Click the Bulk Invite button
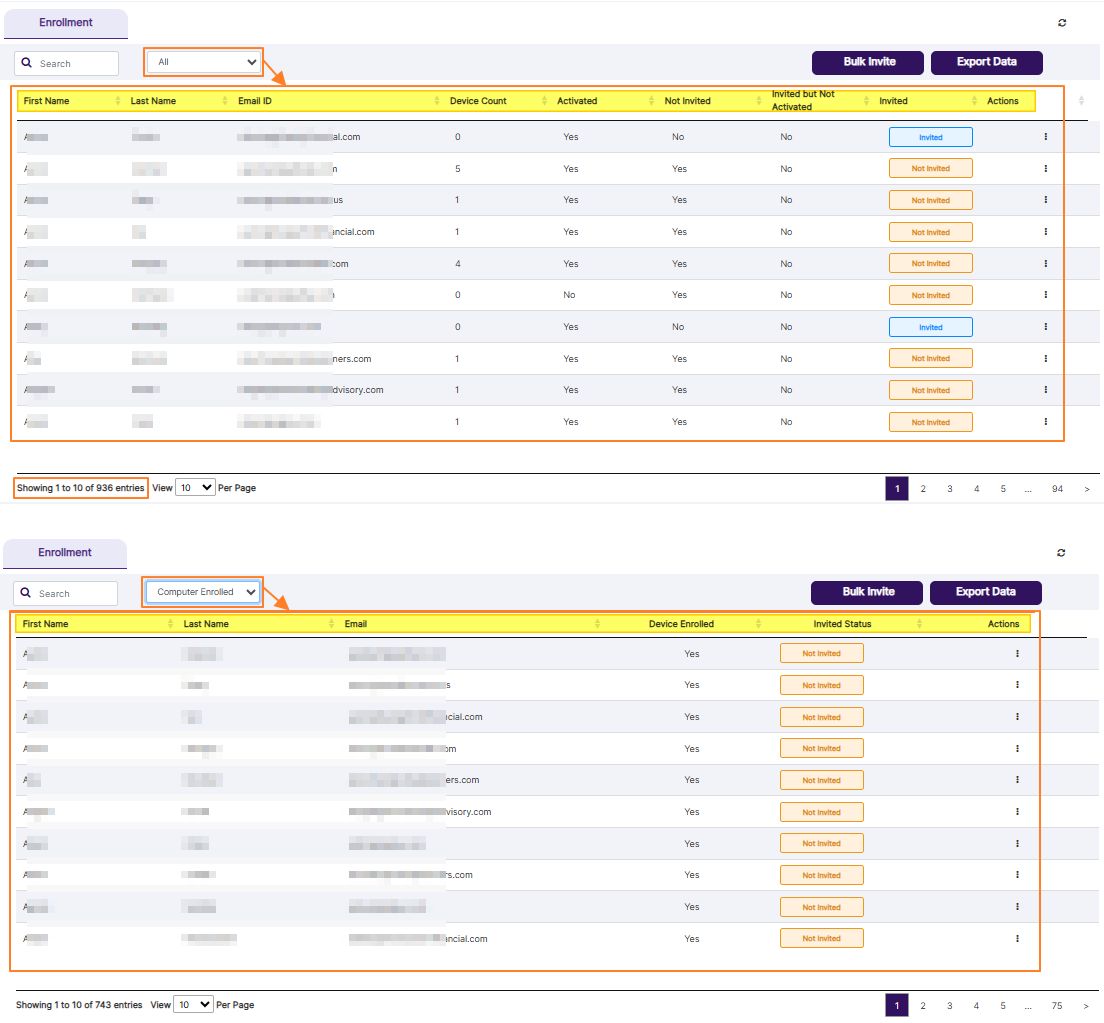Screen dimensions: 1104x1023 (x=867, y=62)
